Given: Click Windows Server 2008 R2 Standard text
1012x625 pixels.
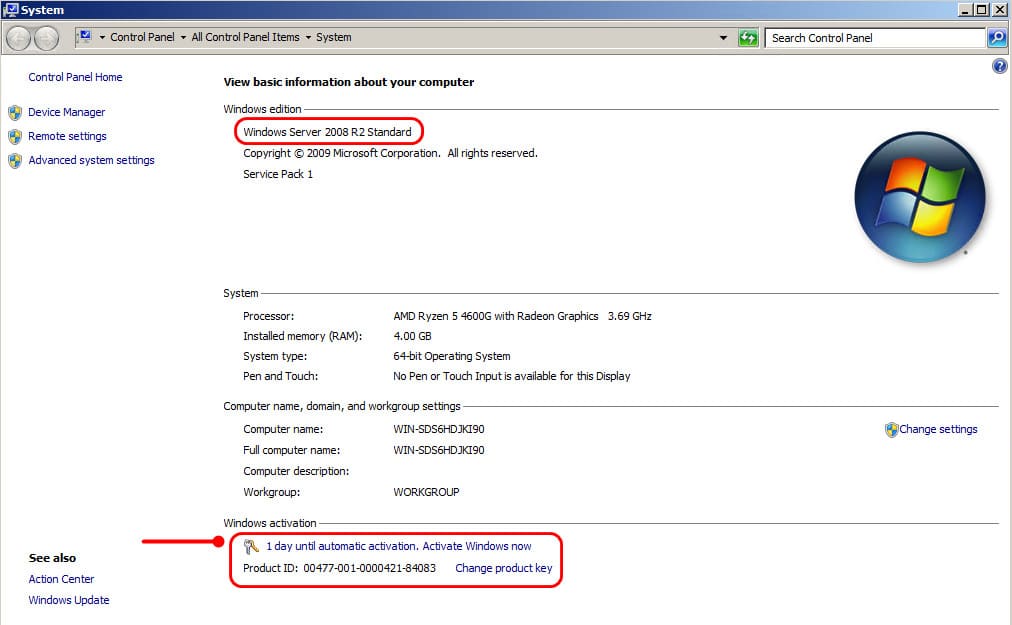Looking at the screenshot, I should tap(327, 132).
